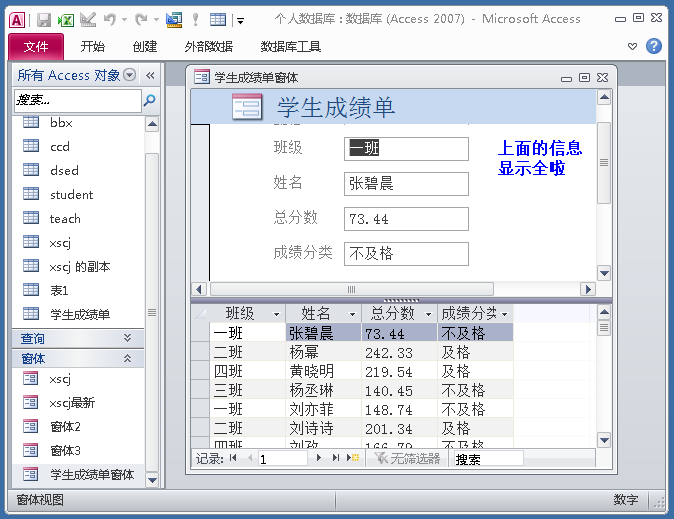Click the previous record navigation button
Viewport: 674px width, 519px height.
point(250,458)
